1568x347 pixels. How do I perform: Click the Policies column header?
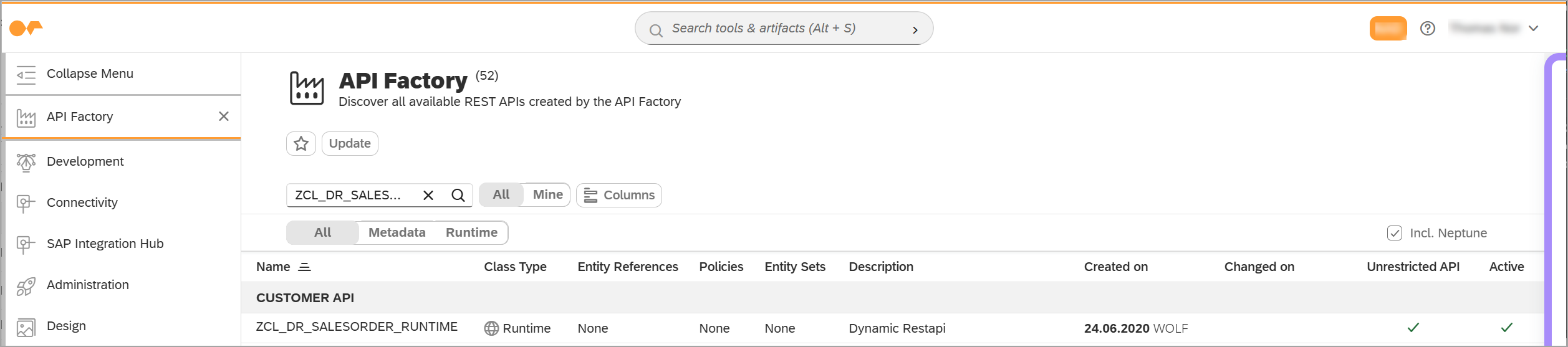pyautogui.click(x=721, y=267)
